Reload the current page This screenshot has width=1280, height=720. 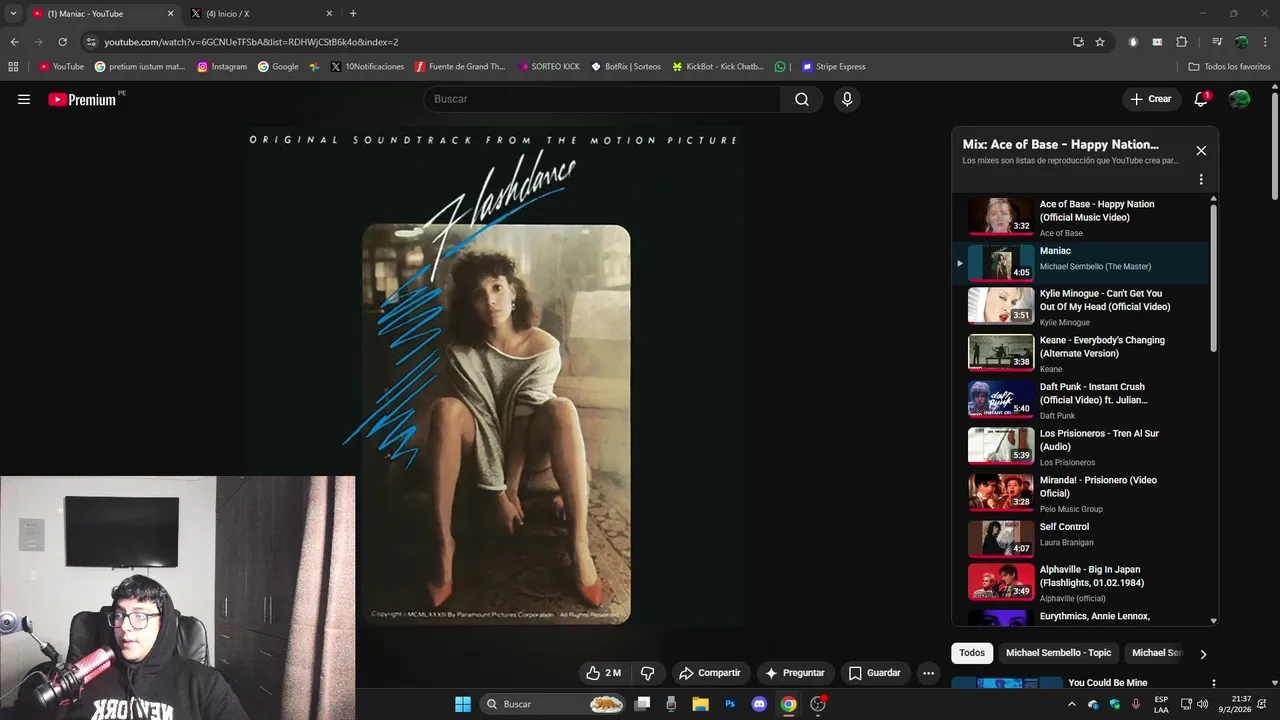[62, 42]
